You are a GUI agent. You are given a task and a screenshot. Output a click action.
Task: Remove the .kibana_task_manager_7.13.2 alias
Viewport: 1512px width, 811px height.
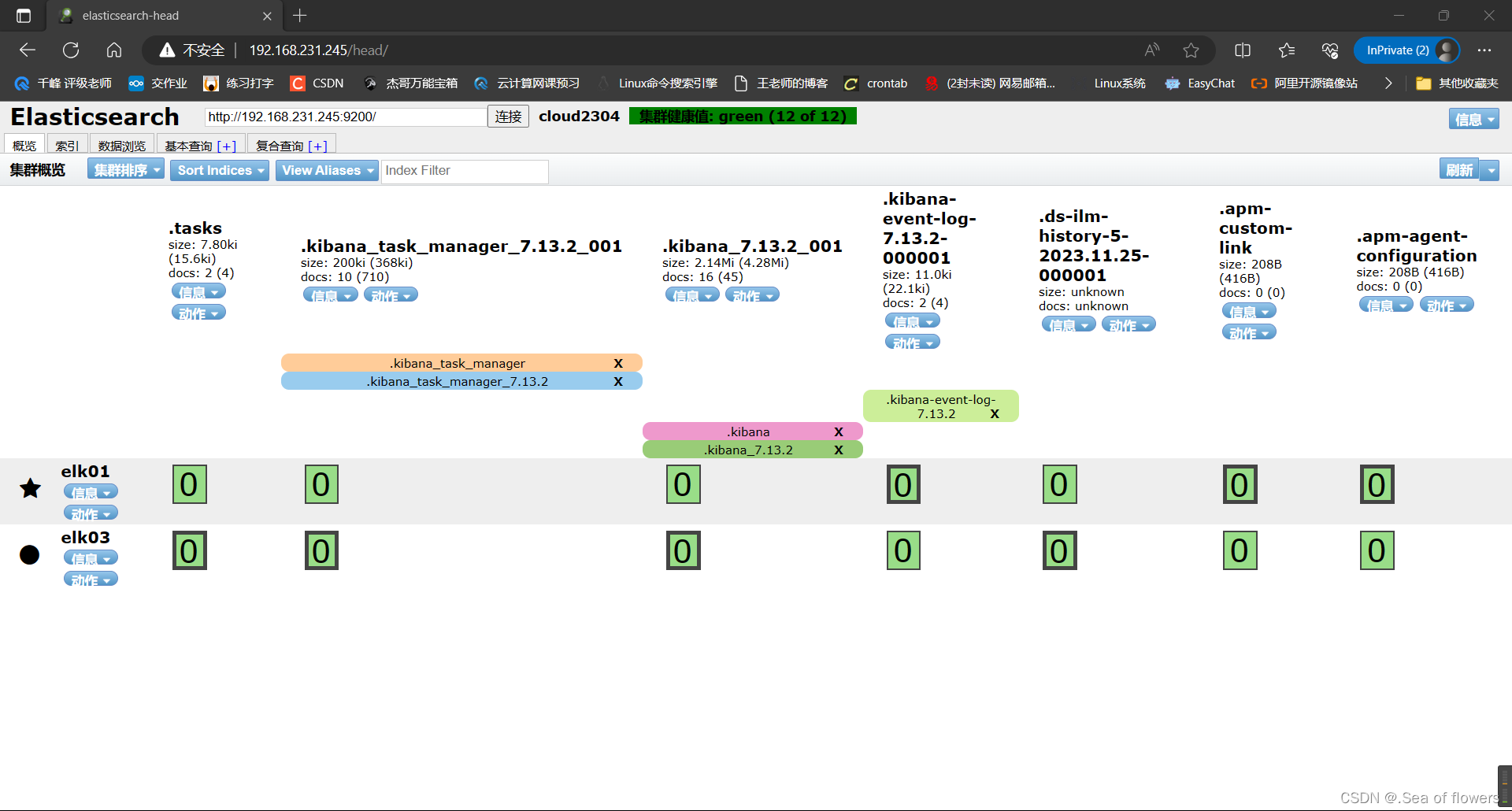tap(618, 381)
